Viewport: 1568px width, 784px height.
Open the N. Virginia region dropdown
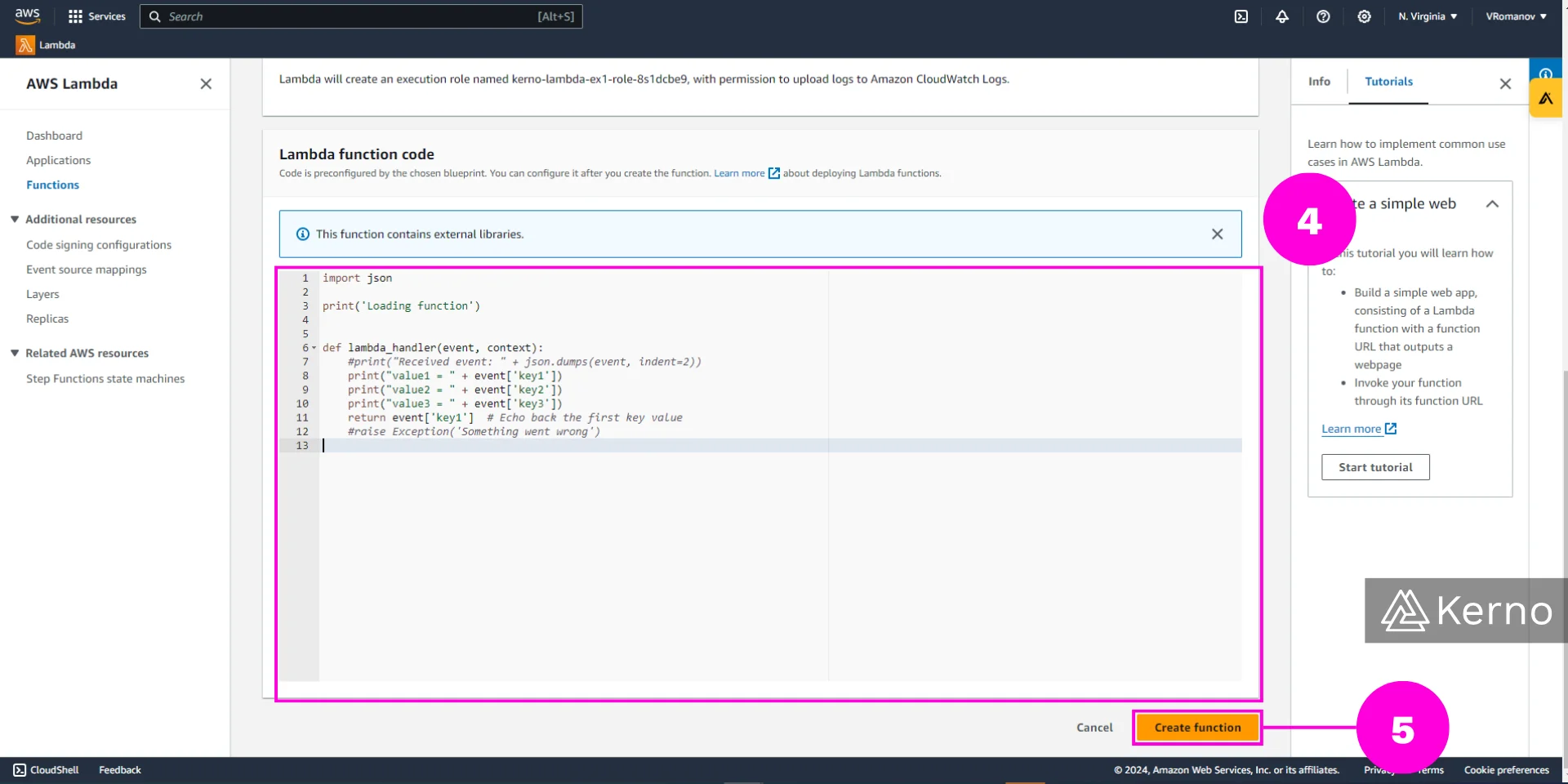pyautogui.click(x=1428, y=16)
